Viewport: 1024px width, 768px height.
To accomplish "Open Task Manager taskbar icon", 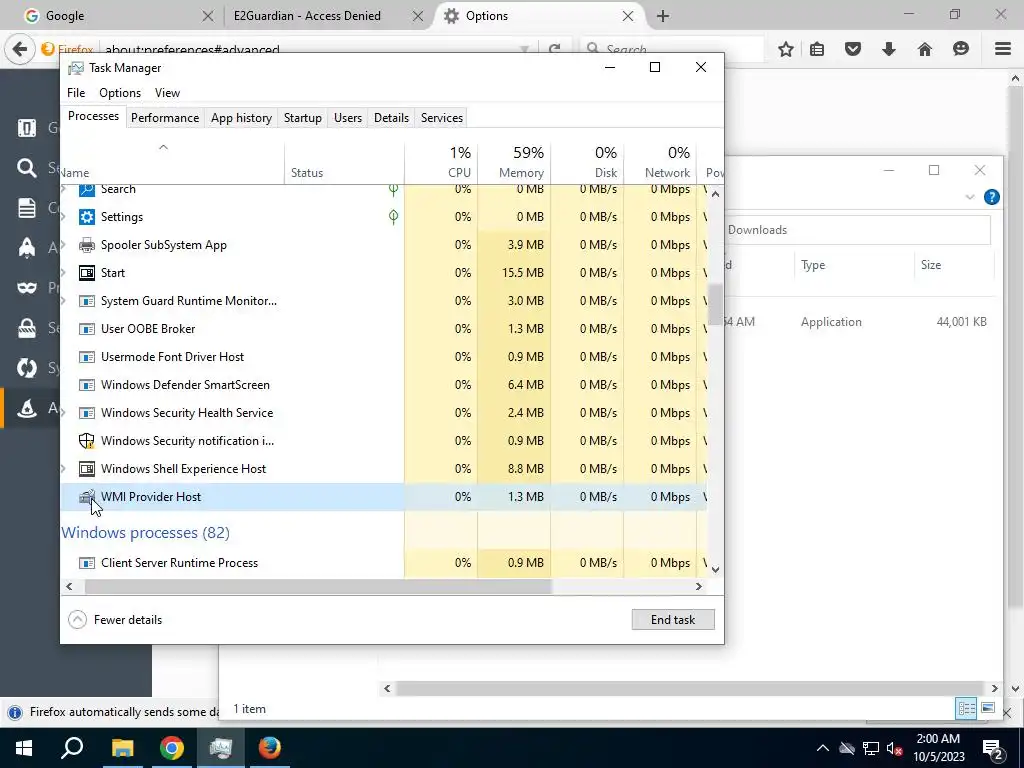I will tap(221, 748).
